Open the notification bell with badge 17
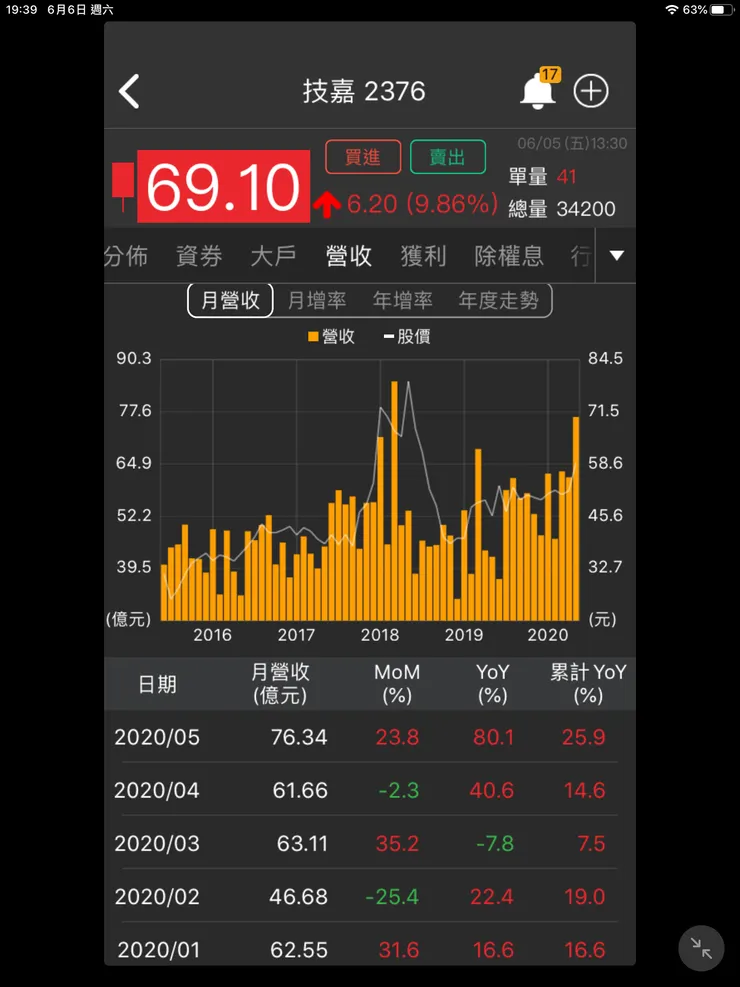 pos(540,89)
